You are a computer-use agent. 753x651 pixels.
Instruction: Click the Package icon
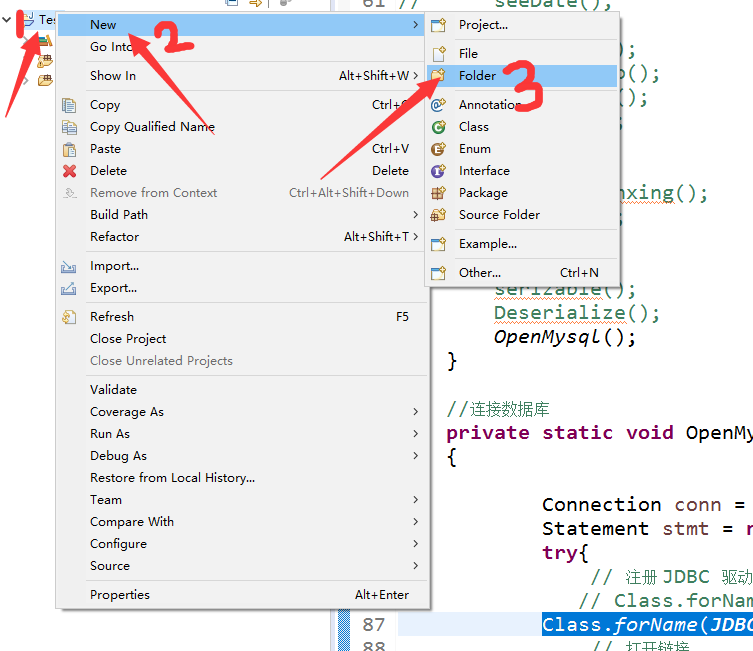(x=438, y=193)
